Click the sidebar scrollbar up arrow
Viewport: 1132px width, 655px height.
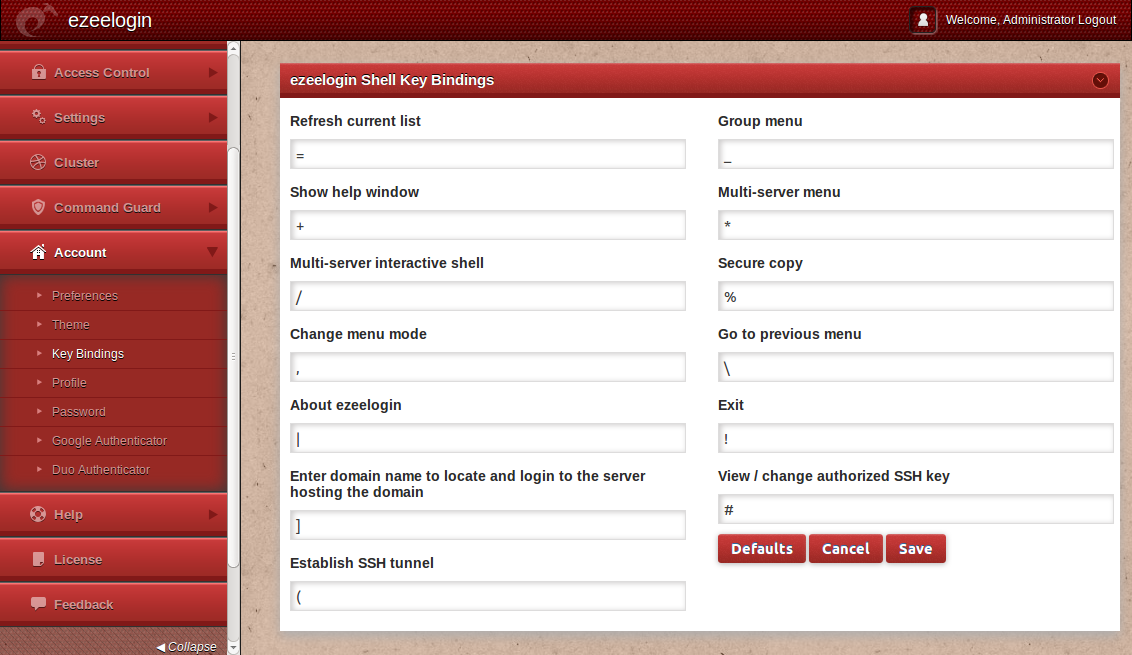(233, 48)
